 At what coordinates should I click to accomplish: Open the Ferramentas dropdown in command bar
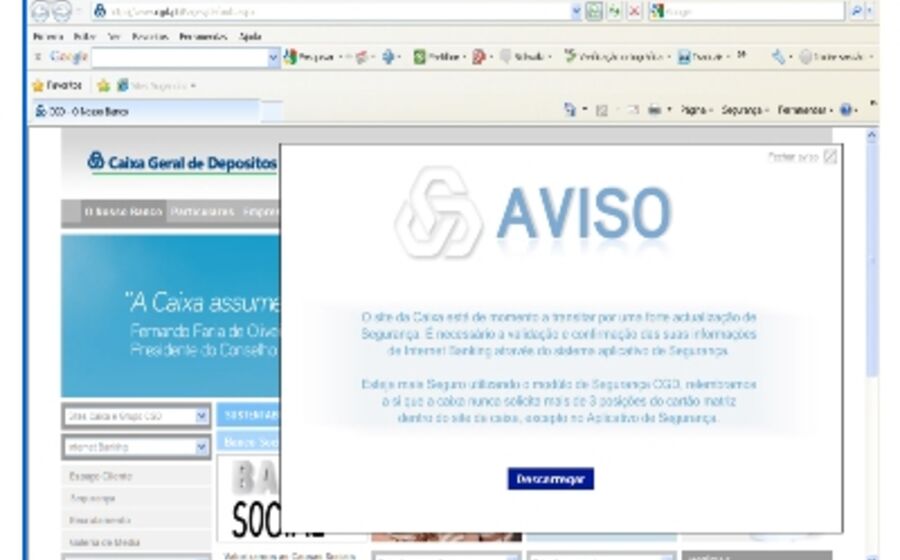pos(805,110)
